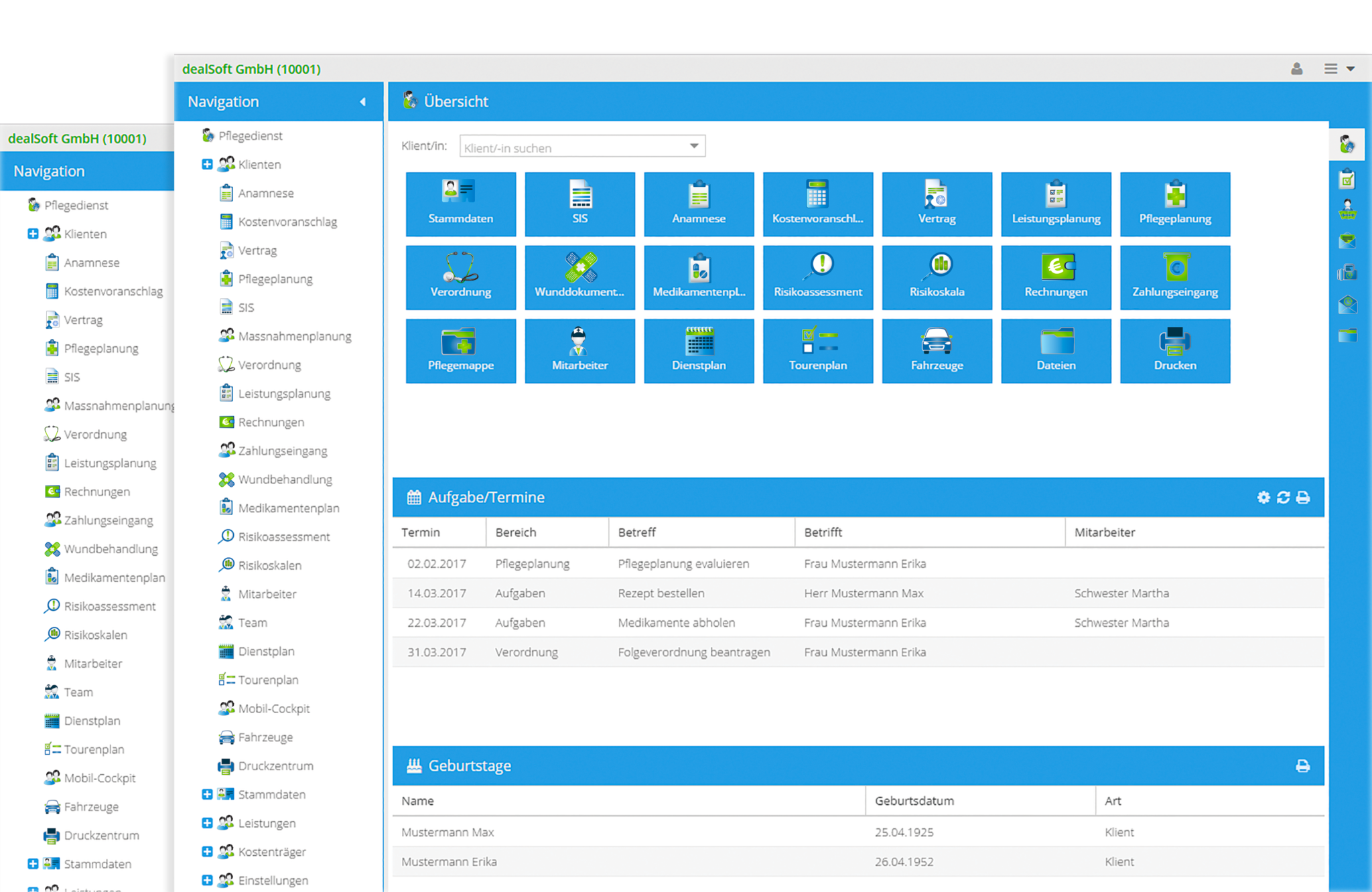Select the Rezept bestellen task row

tap(661, 593)
